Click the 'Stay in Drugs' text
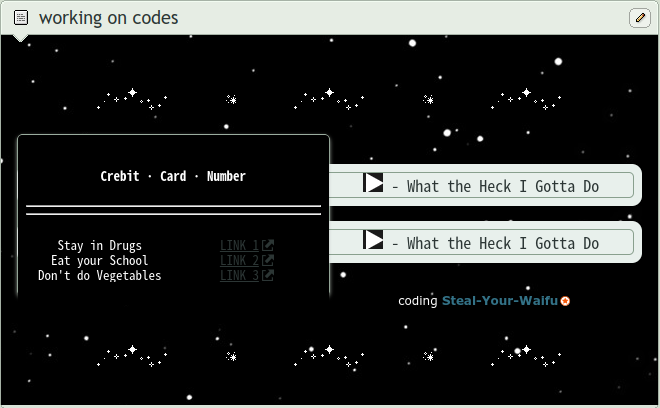The image size is (660, 408). pos(100,245)
